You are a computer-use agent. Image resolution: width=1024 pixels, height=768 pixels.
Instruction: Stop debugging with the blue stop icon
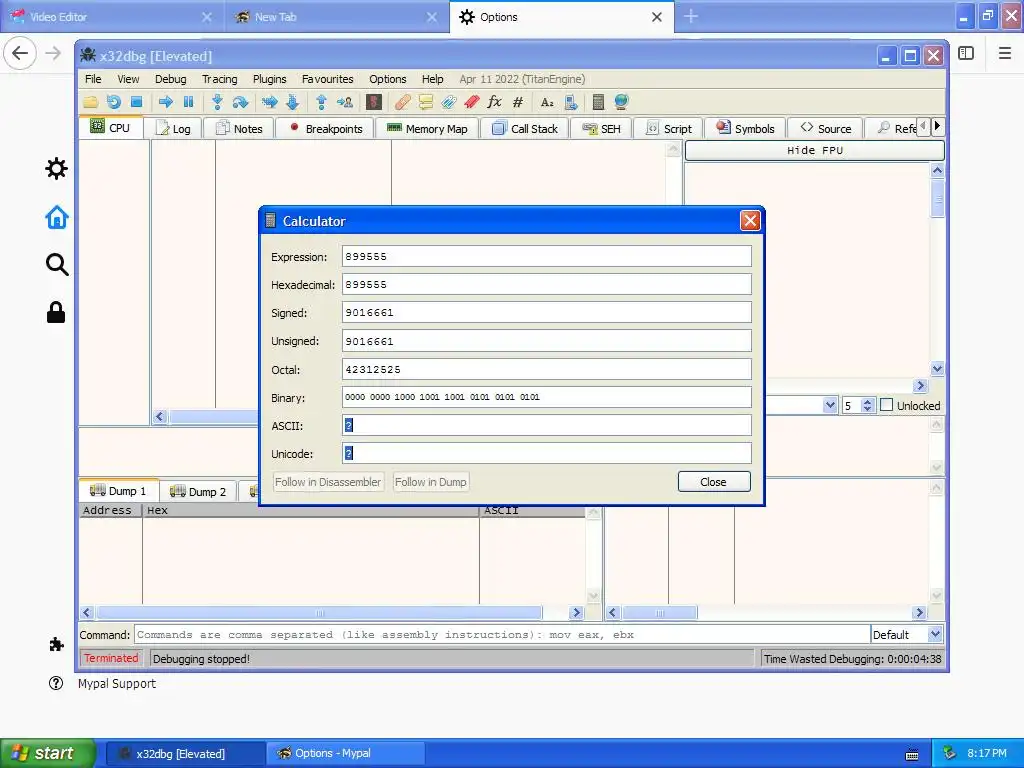point(136,102)
